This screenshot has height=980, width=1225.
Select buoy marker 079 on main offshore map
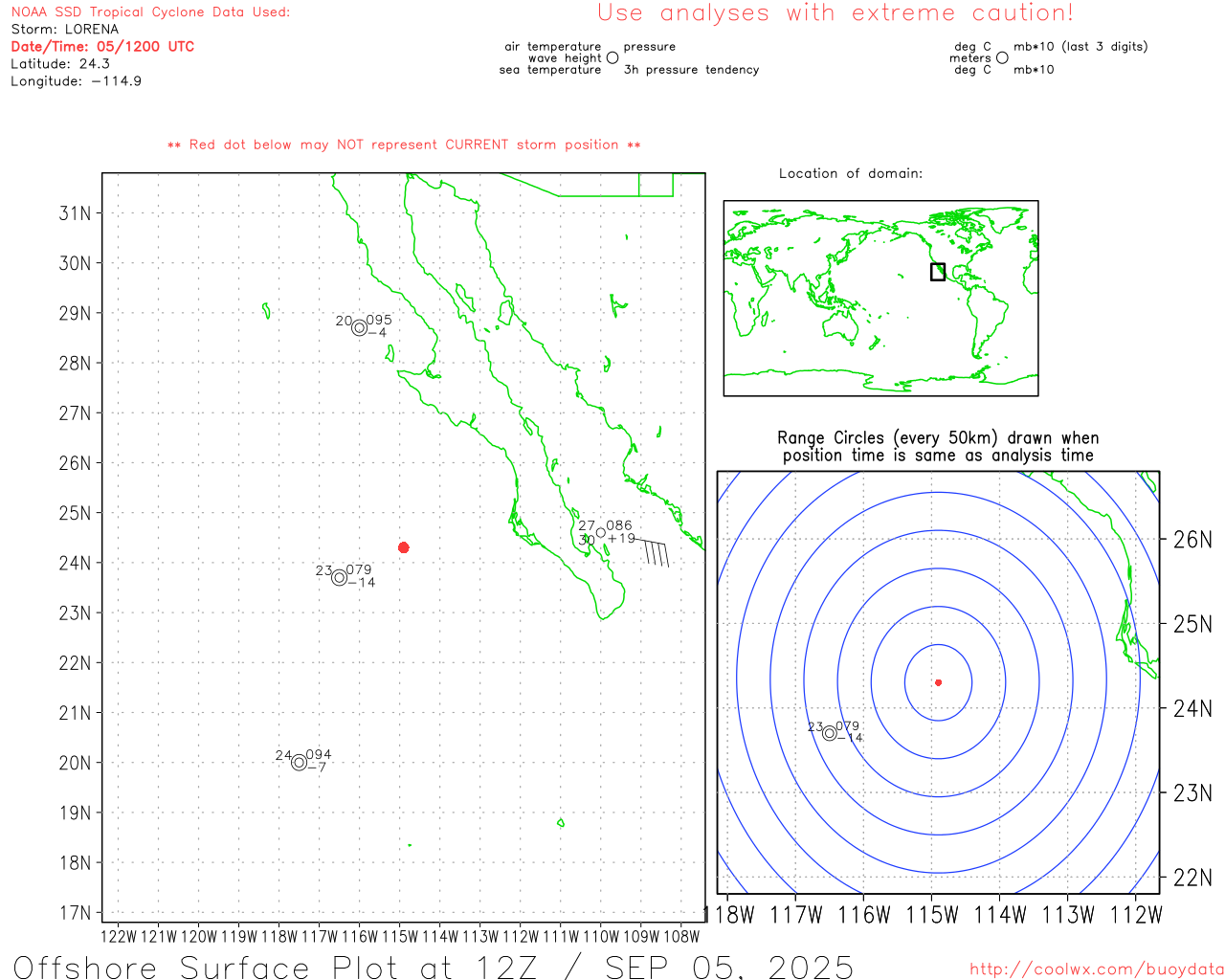pos(339,577)
